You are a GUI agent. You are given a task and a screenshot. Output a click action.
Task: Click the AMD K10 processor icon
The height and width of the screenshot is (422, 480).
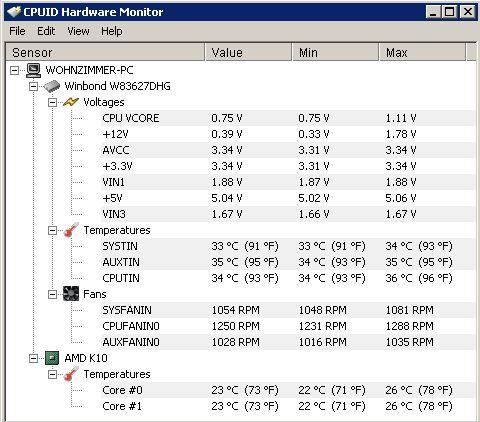tap(52, 358)
